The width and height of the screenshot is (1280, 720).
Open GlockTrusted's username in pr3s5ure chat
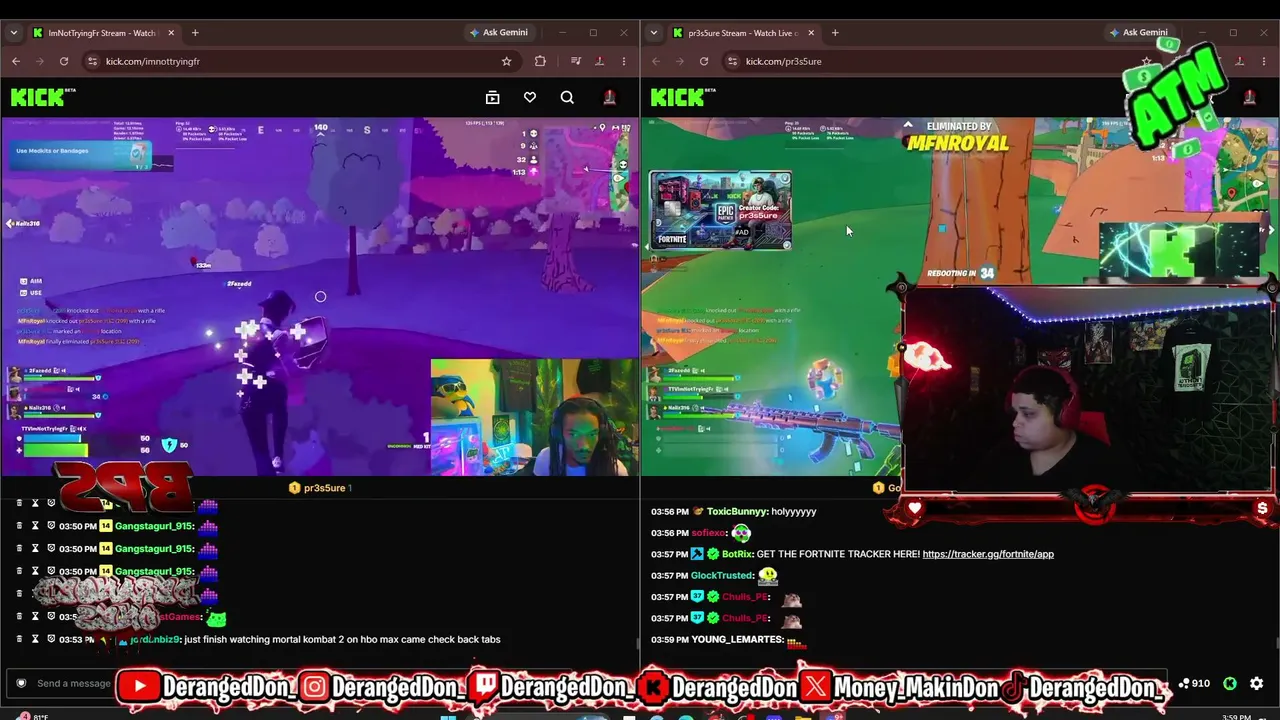click(722, 576)
